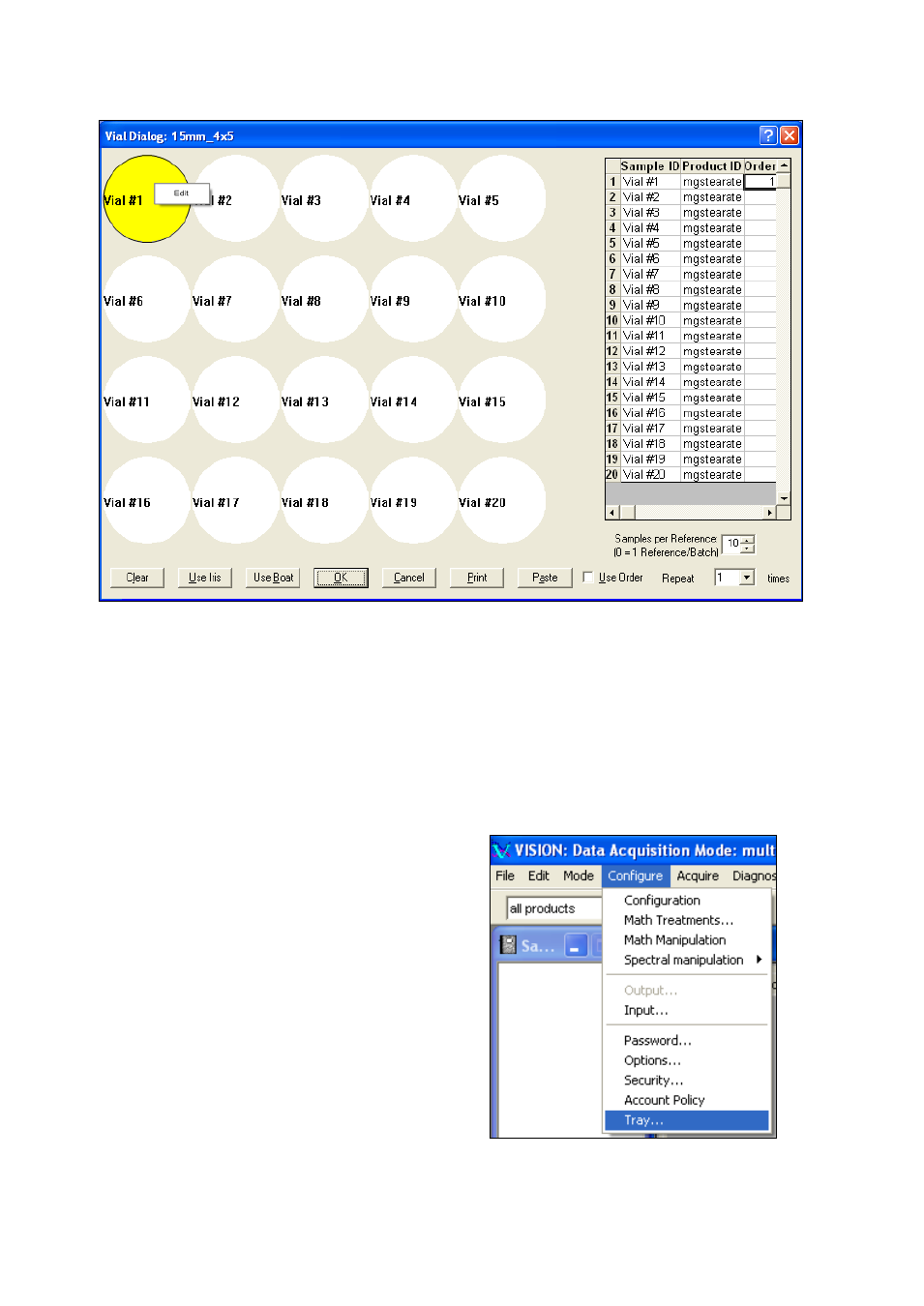Increase the Samples per Reference value
The image size is (924, 1306).
(748, 540)
